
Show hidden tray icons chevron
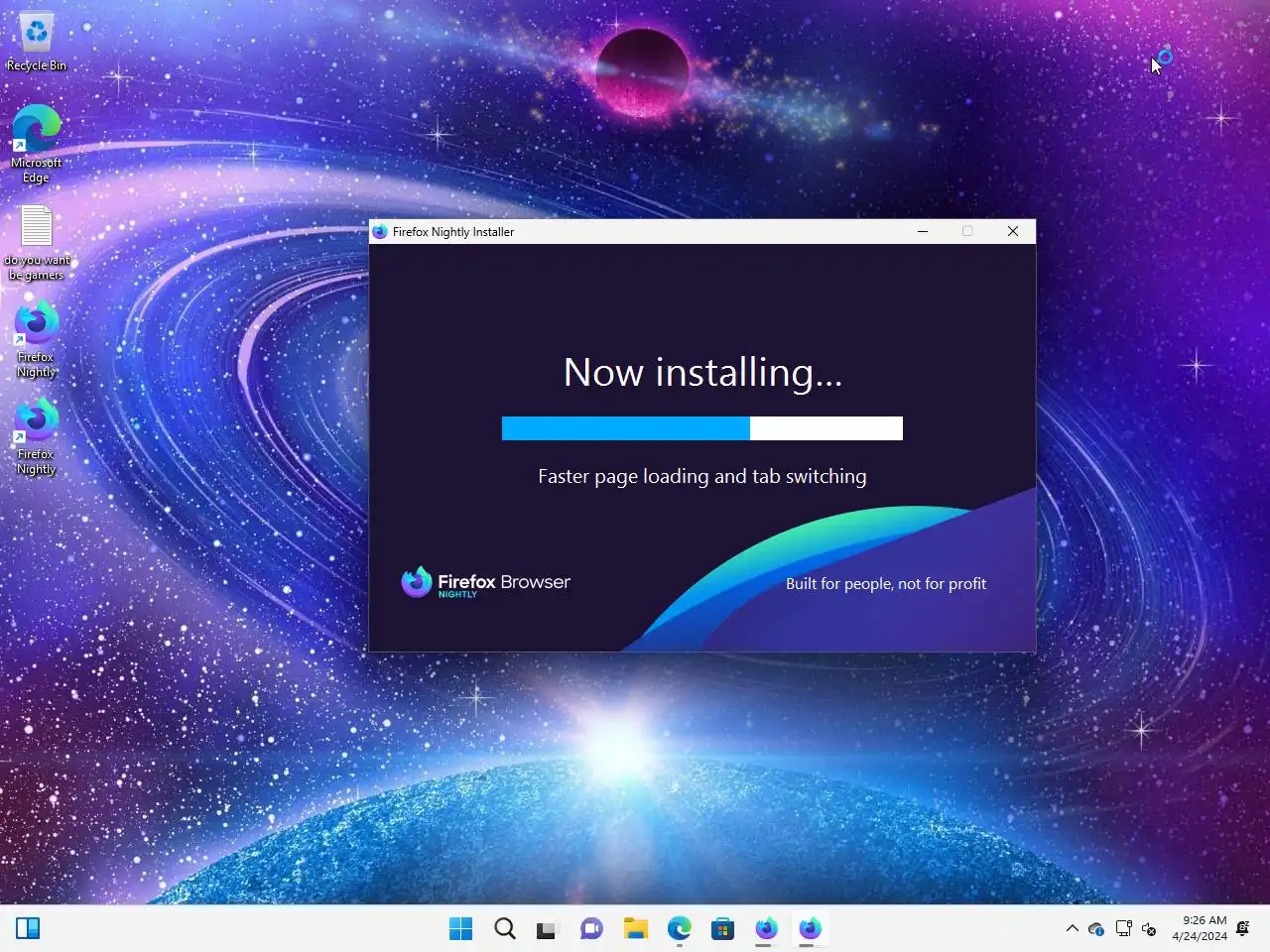point(1073,929)
